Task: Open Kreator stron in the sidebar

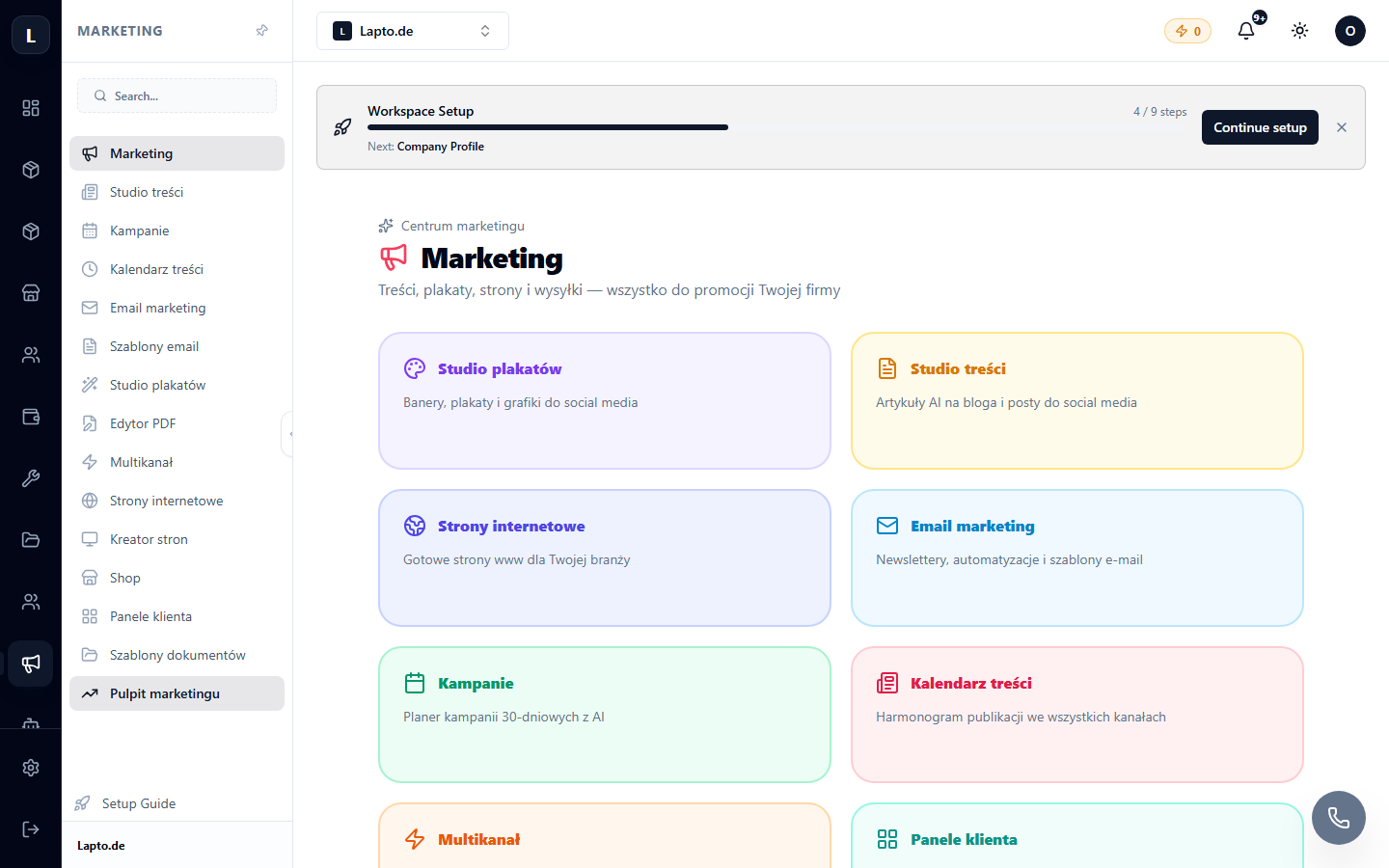Action: [177, 539]
